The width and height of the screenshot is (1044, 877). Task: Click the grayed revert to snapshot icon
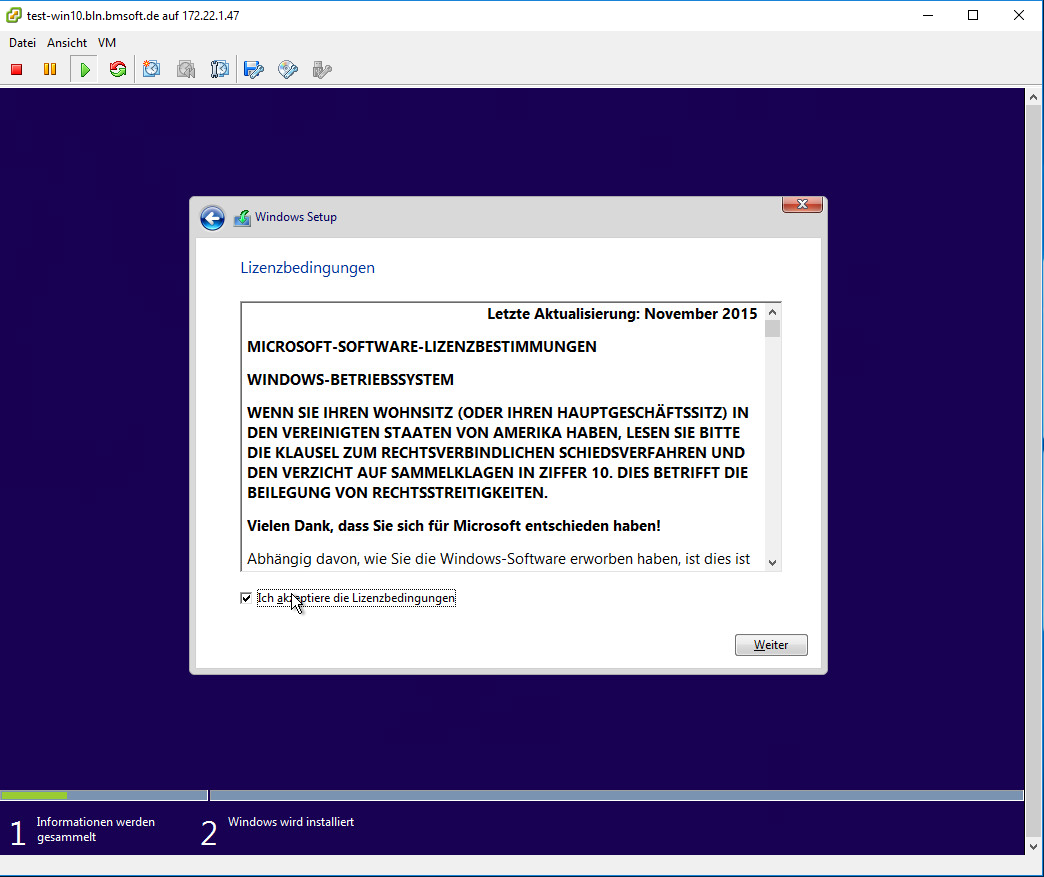[186, 69]
